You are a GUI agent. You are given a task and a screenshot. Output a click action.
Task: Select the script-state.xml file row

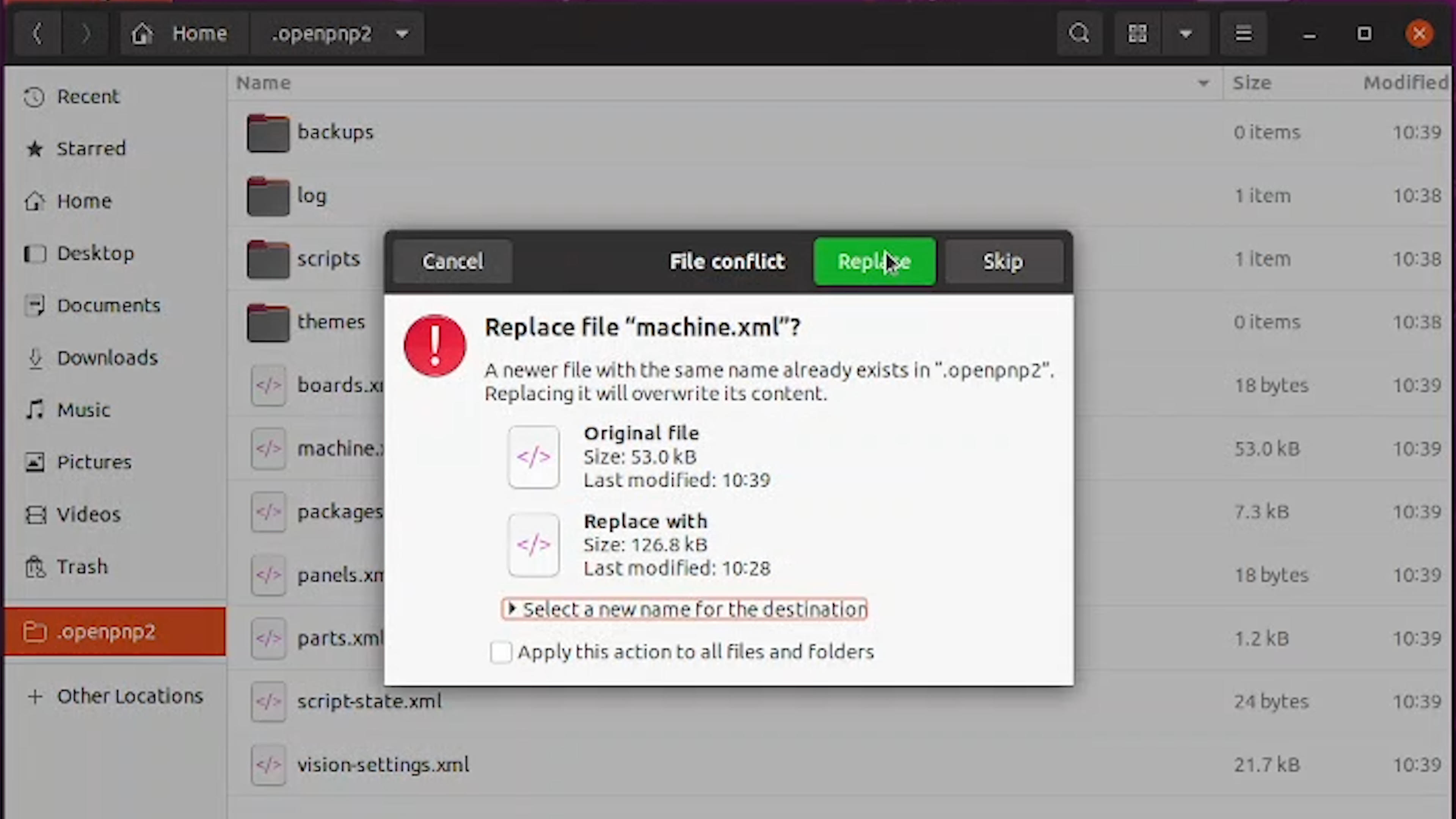point(369,701)
